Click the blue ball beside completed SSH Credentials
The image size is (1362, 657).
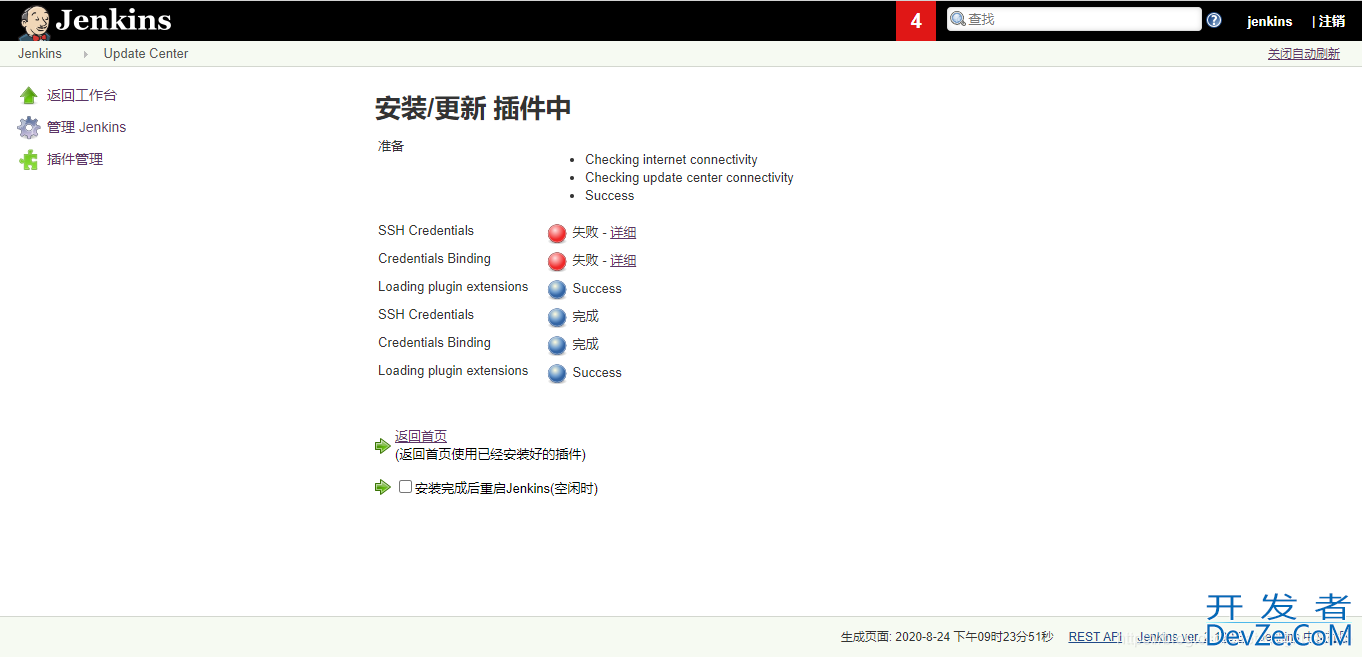pos(557,317)
